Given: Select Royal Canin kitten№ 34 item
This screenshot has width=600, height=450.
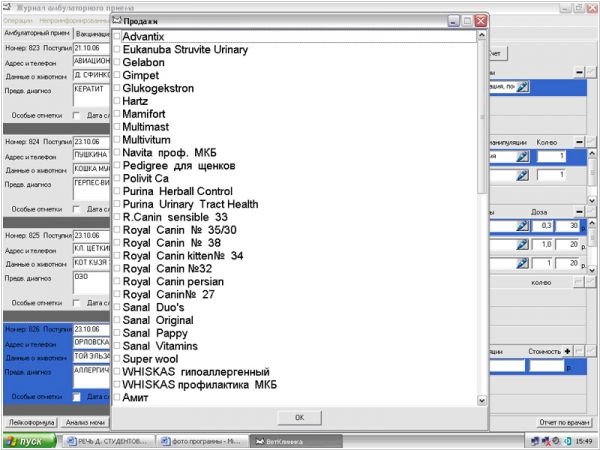Looking at the screenshot, I should point(183,256).
